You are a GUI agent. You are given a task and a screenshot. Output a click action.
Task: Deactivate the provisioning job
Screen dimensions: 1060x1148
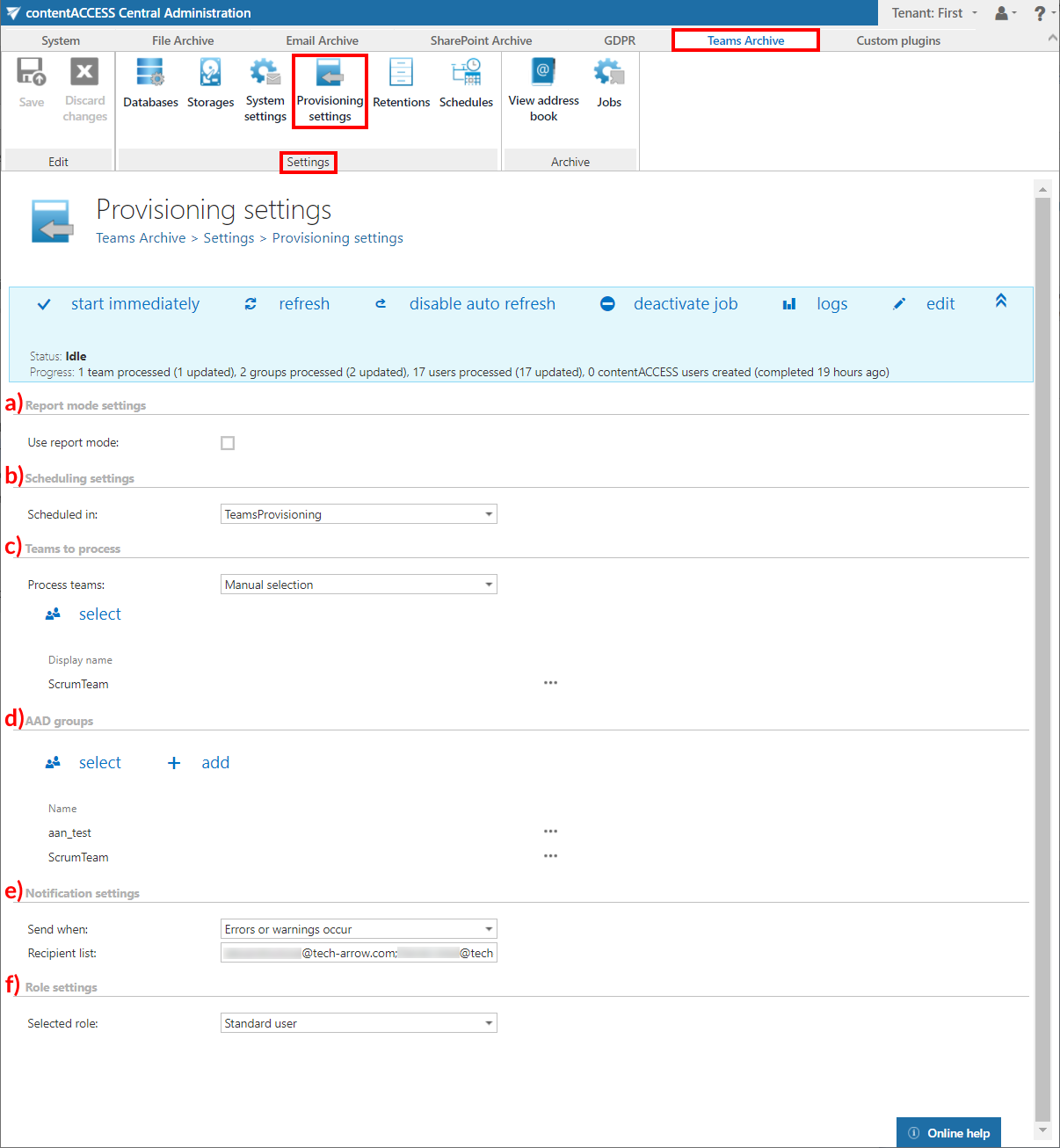[x=685, y=304]
